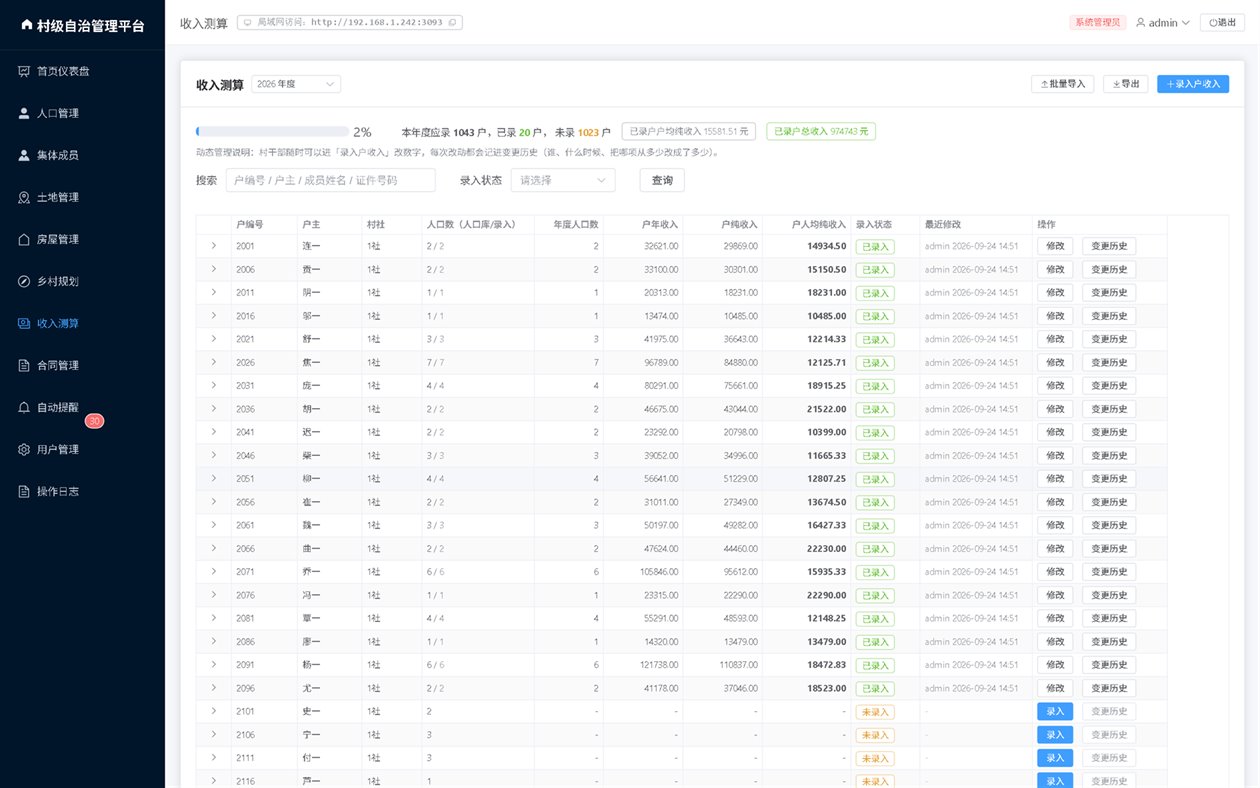The image size is (1260, 788).
Task: Click the 退出 logout button
Action: tap(1222, 22)
